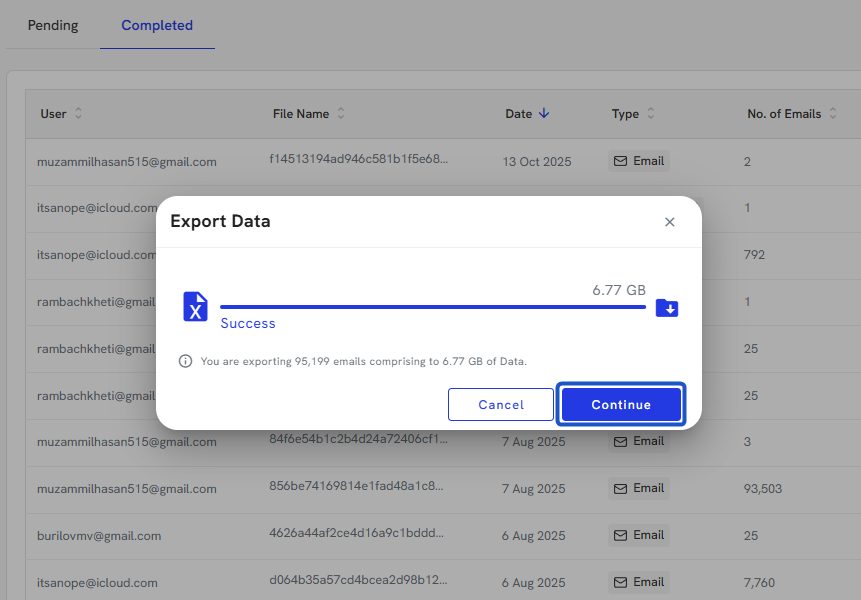The height and width of the screenshot is (600, 861).
Task: Click the Success status text
Action: pyautogui.click(x=248, y=324)
